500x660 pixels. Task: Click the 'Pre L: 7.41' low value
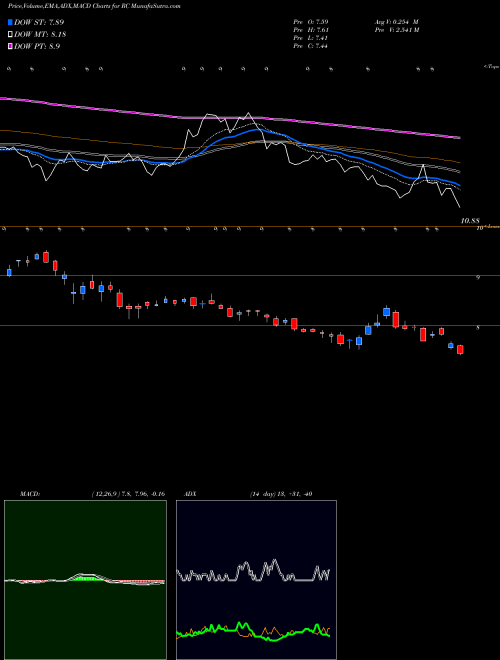(x=311, y=38)
